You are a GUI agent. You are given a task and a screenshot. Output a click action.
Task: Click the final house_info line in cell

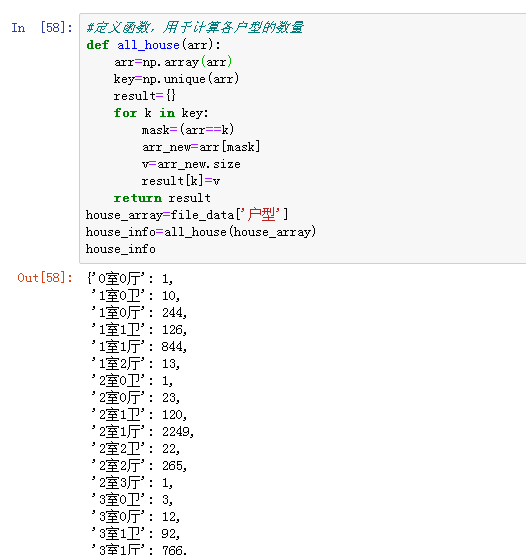(x=121, y=249)
